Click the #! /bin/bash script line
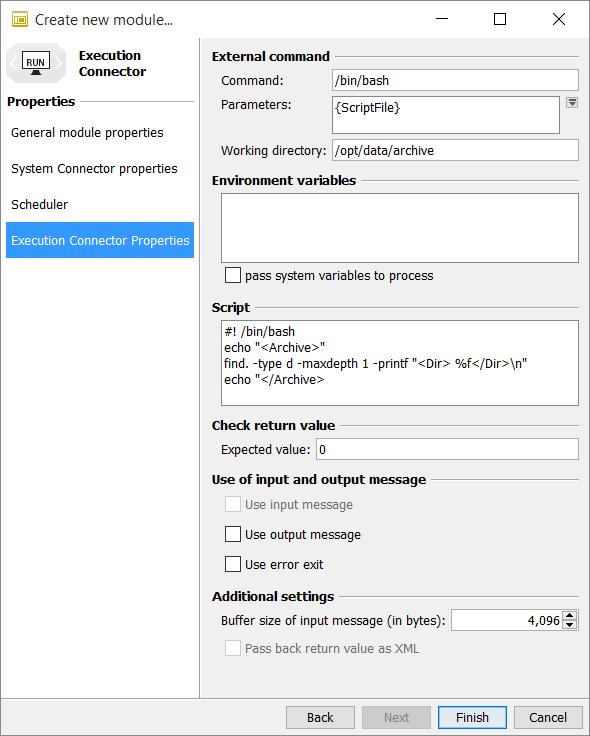Image resolution: width=590 pixels, height=736 pixels. (260, 332)
